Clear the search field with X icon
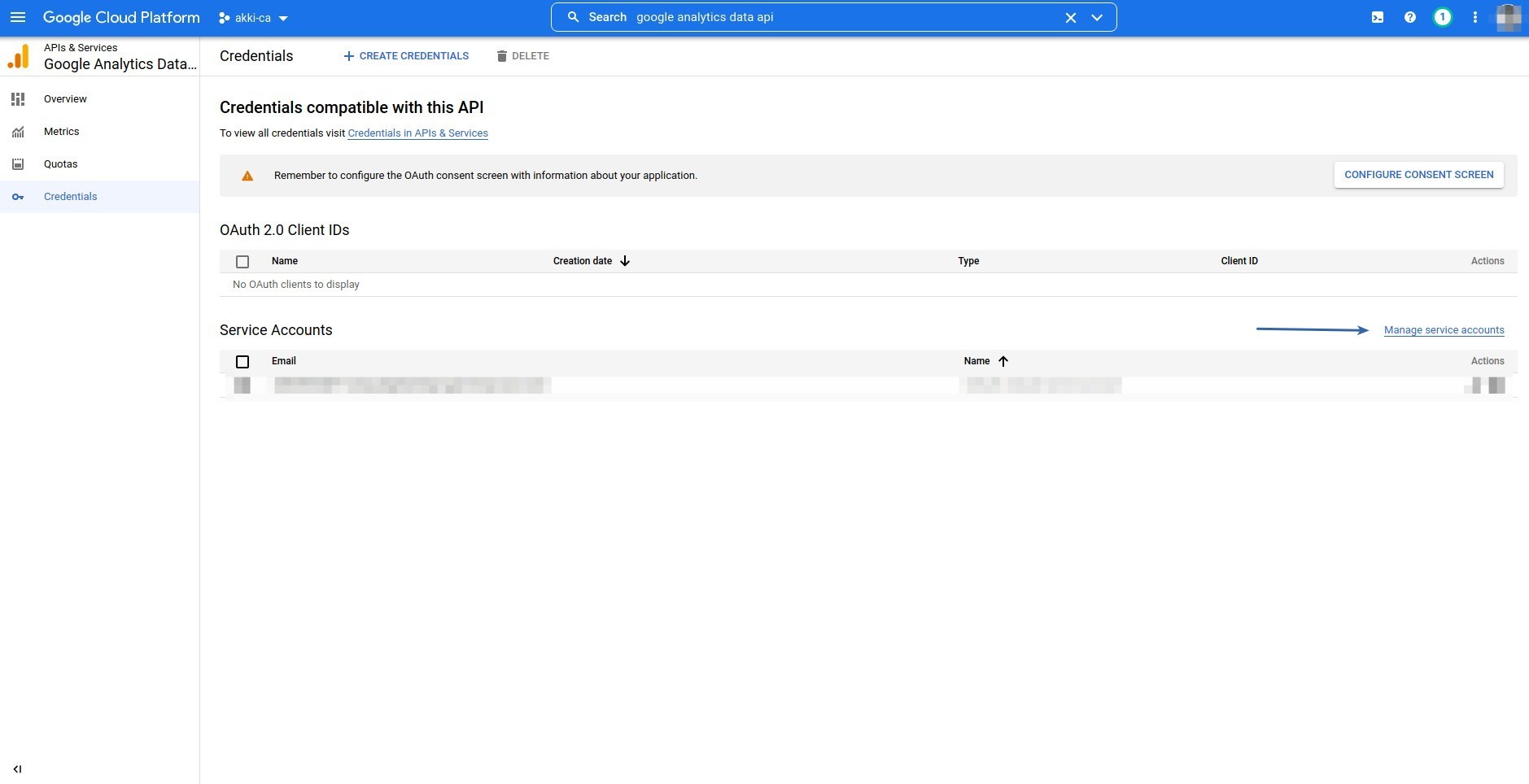Viewport: 1529px width, 784px height. click(1071, 17)
